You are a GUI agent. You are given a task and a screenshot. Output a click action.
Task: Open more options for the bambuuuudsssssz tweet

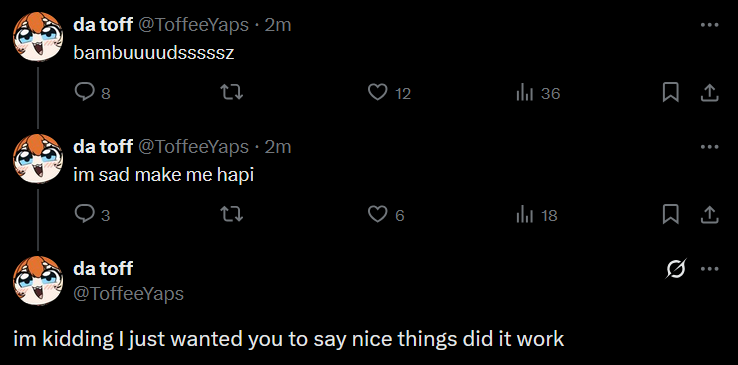pos(710,25)
